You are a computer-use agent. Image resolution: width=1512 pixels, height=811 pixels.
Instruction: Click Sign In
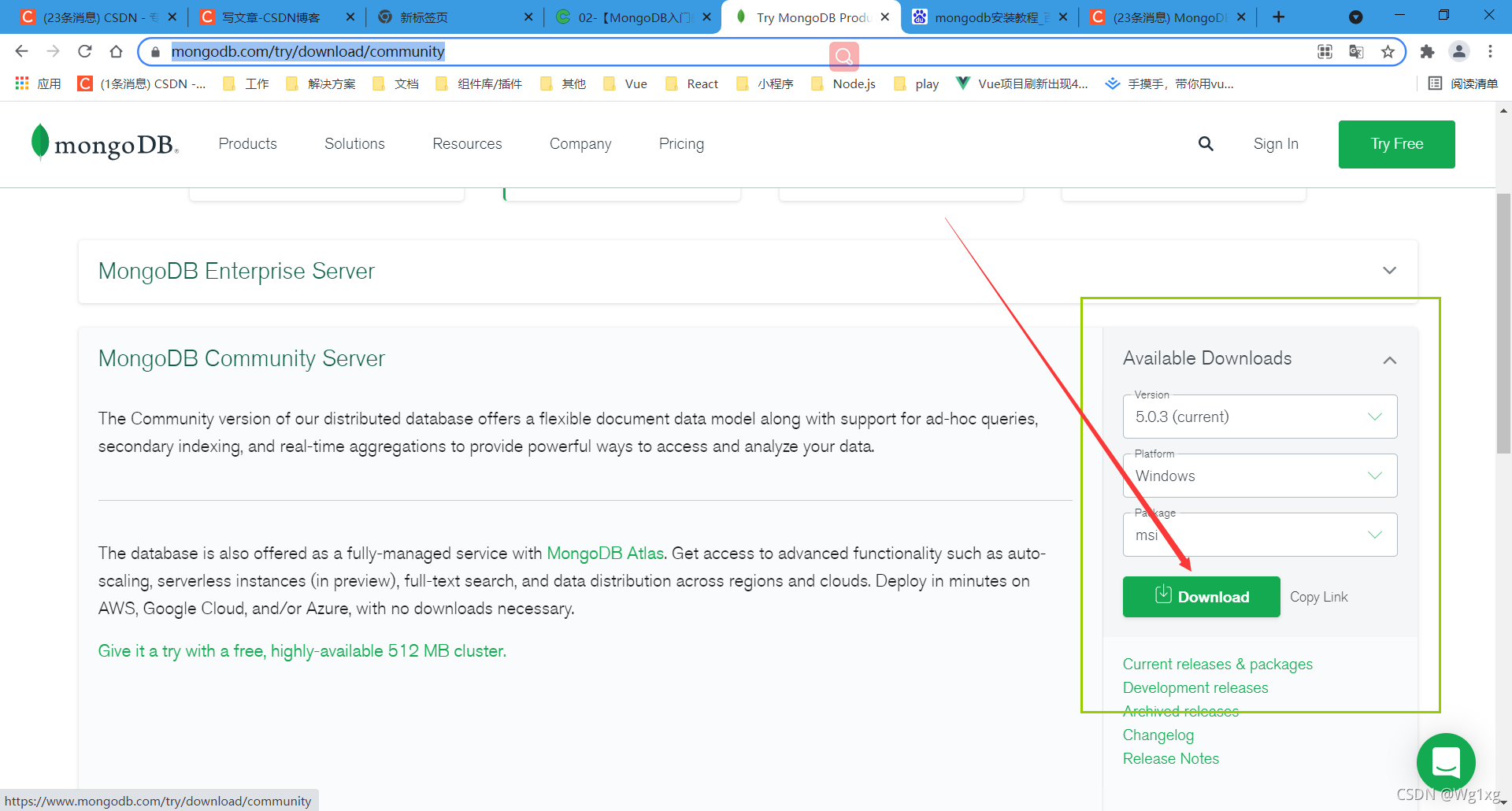coord(1276,144)
